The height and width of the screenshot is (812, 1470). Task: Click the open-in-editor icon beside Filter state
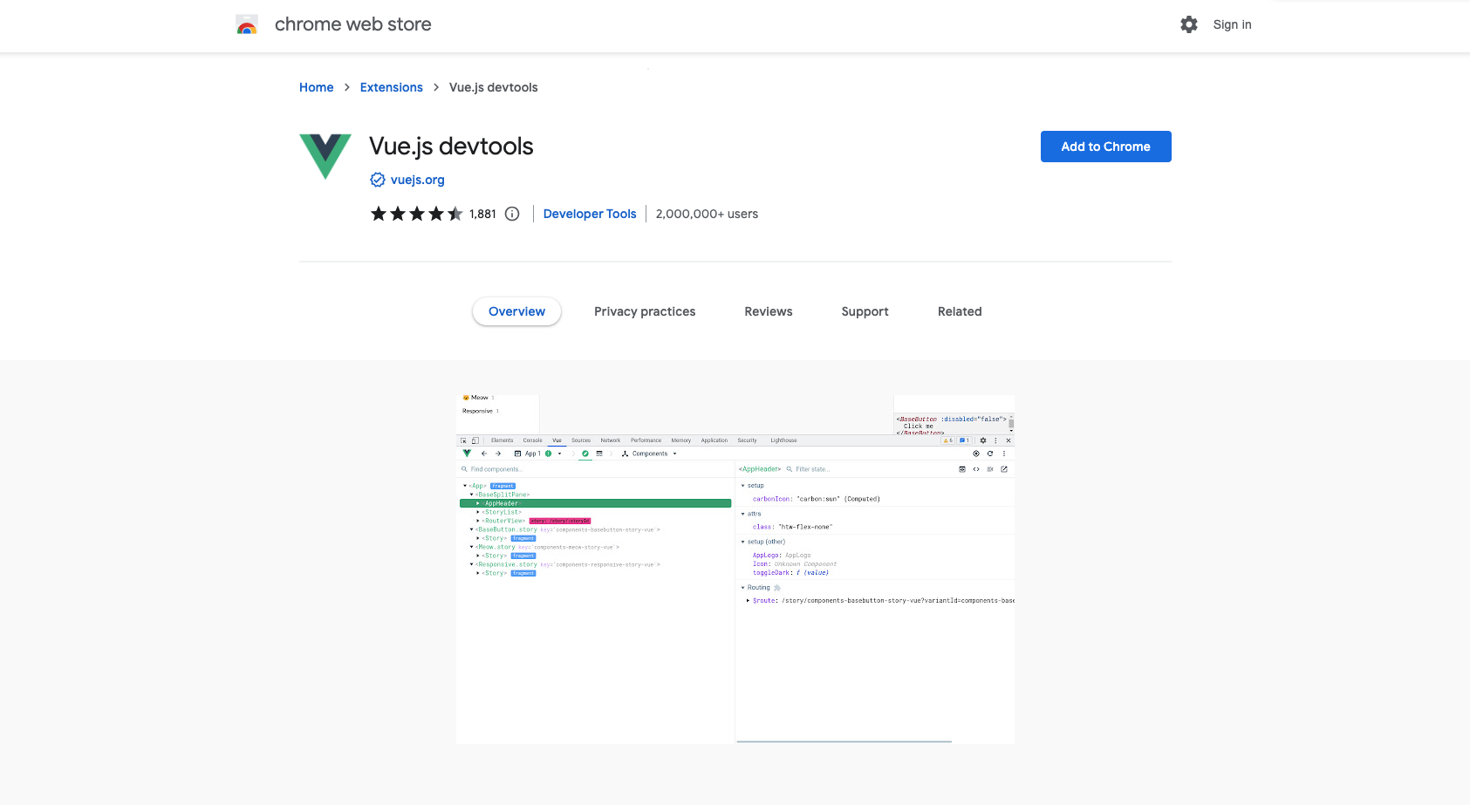[1004, 469]
